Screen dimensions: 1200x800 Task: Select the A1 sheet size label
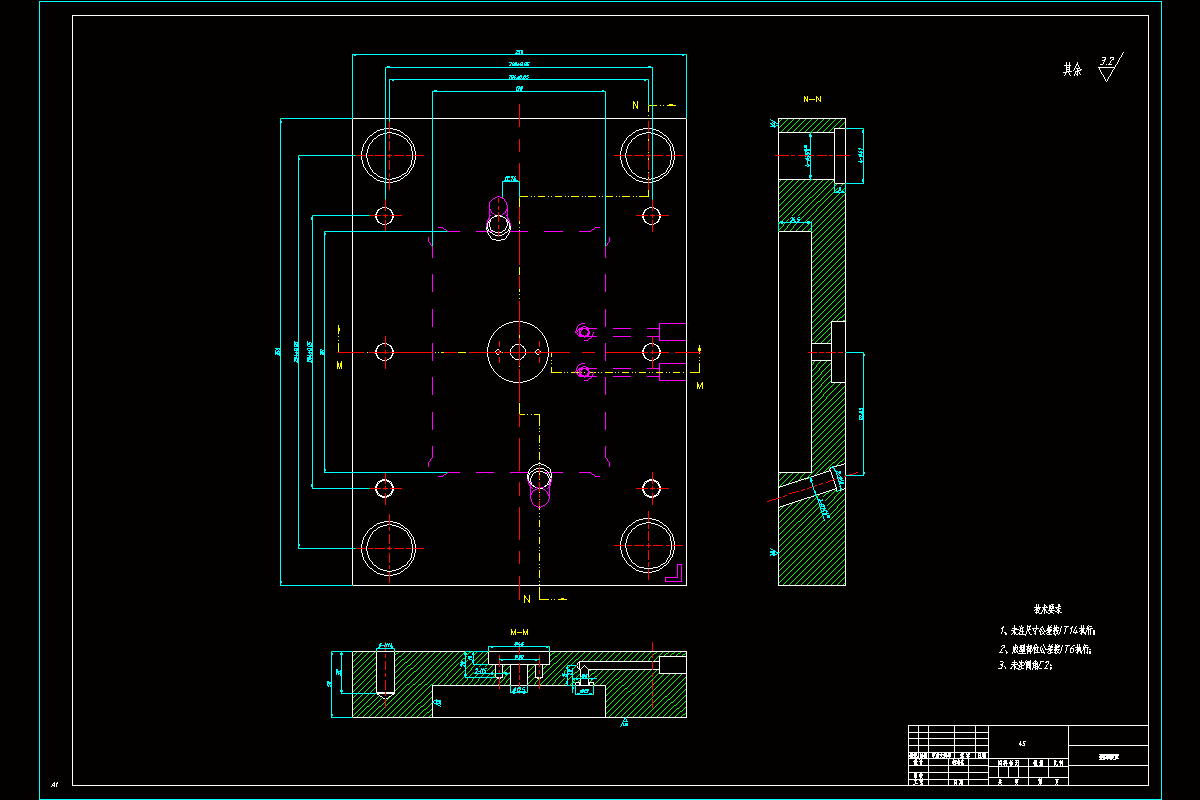[x=54, y=785]
